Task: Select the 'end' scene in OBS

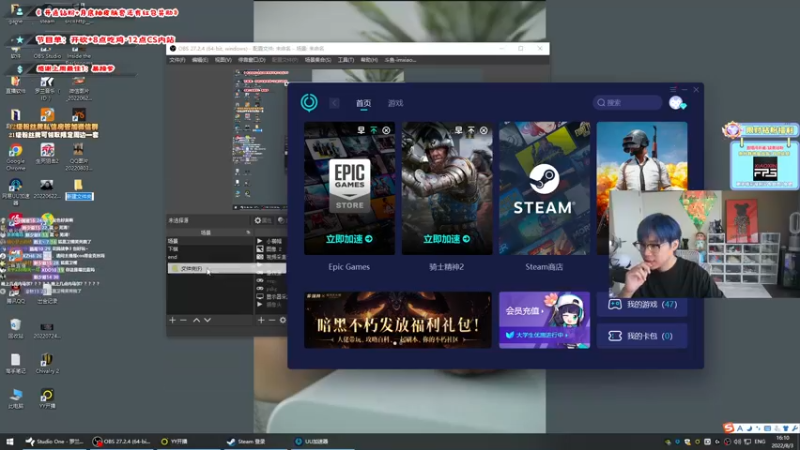Action: [x=209, y=257]
